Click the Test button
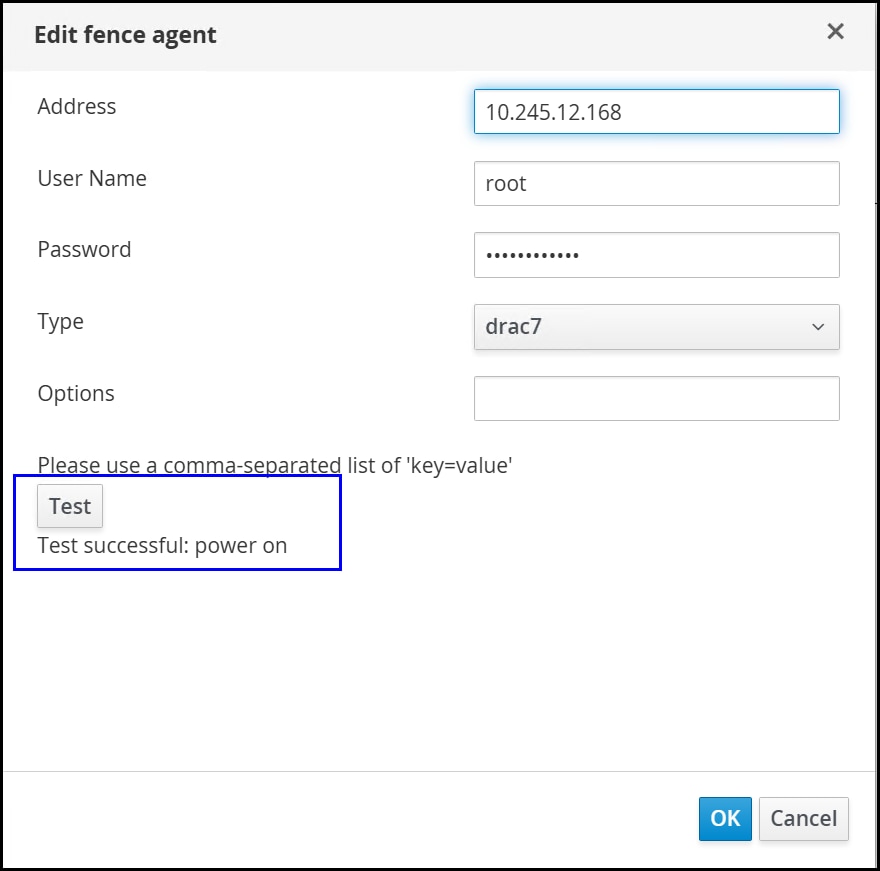Image resolution: width=880 pixels, height=871 pixels. [70, 506]
